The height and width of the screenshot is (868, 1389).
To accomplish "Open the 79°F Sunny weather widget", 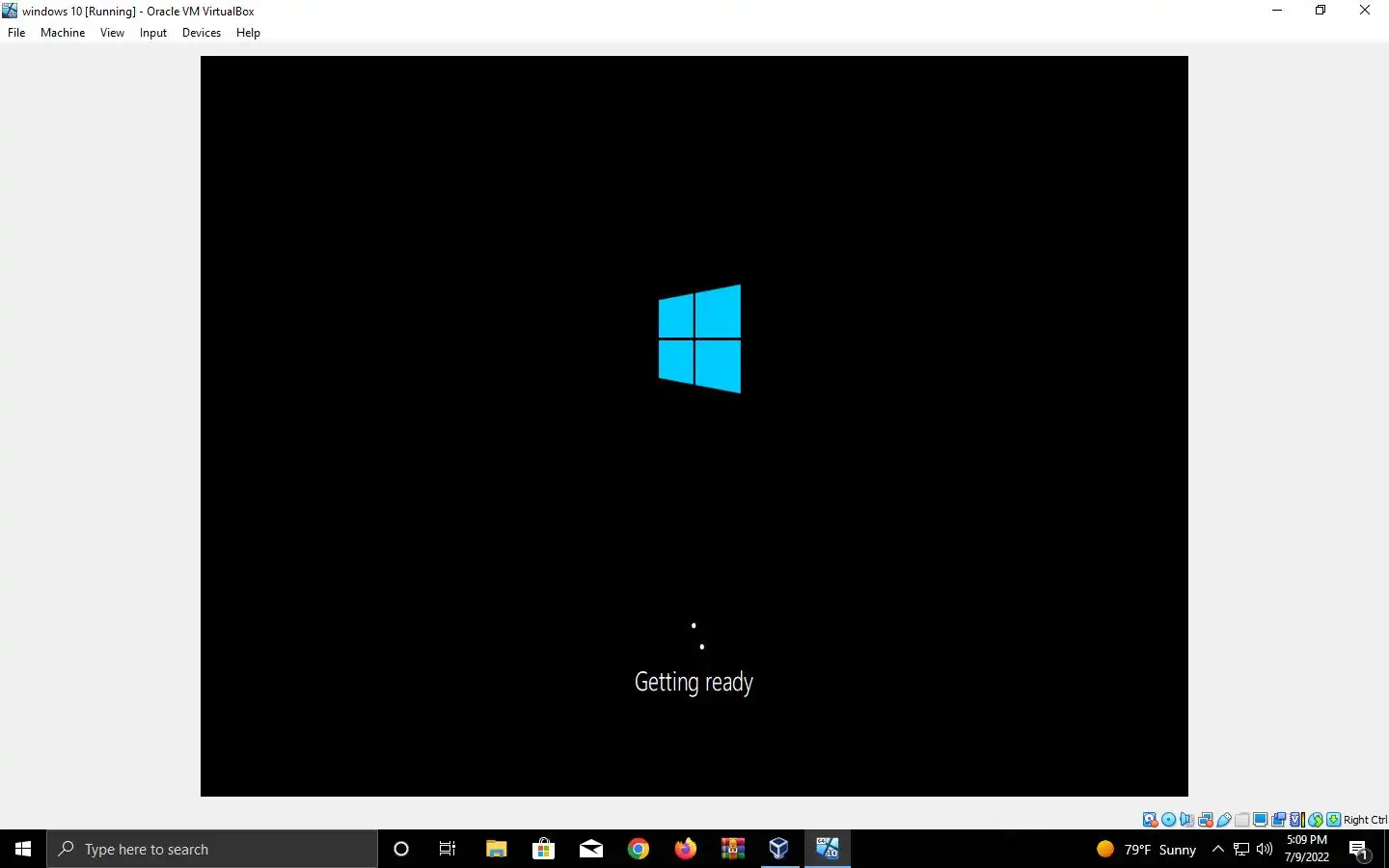I will pyautogui.click(x=1146, y=850).
